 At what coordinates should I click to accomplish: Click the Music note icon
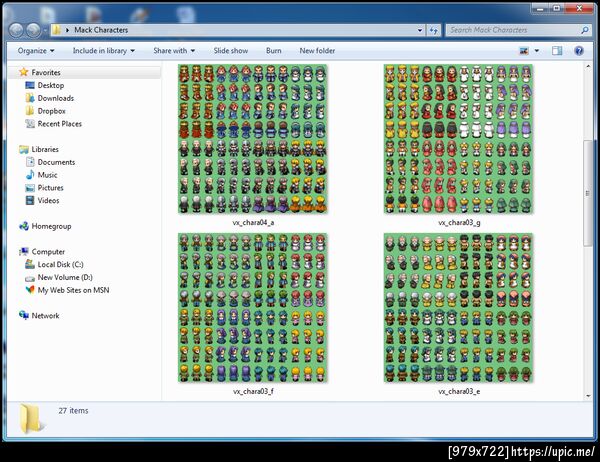30,175
